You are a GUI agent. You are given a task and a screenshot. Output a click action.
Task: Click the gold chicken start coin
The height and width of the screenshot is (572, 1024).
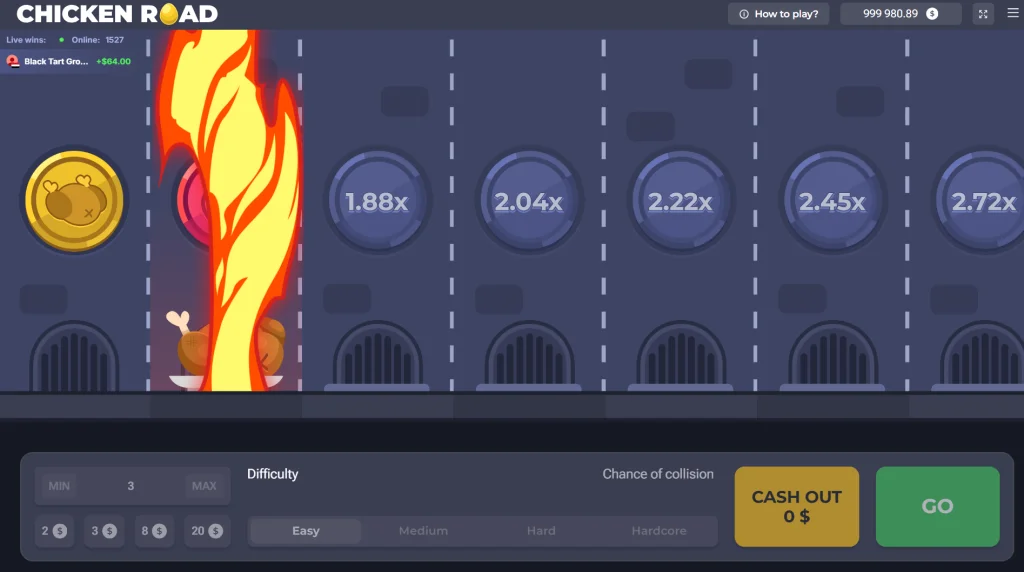click(74, 200)
